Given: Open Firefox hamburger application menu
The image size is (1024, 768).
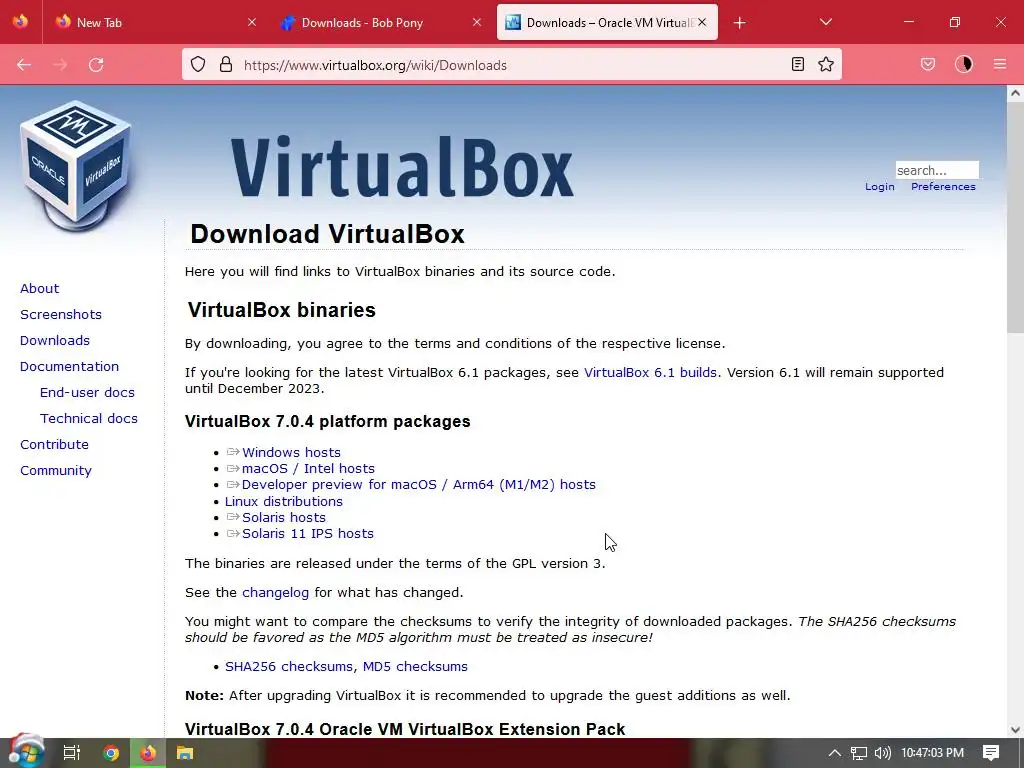Looking at the screenshot, I should click(x=1000, y=64).
